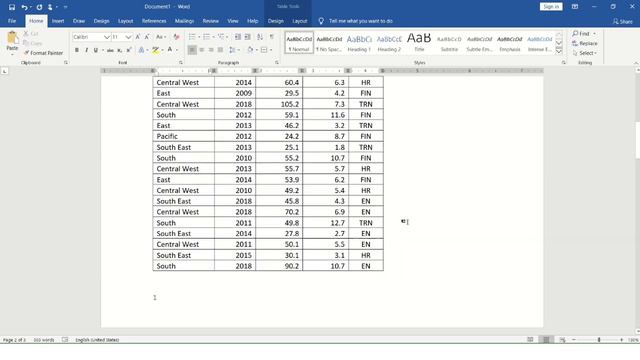This screenshot has width=640, height=360.
Task: Click the vertical scrollbar thumb
Action: tap(637, 140)
